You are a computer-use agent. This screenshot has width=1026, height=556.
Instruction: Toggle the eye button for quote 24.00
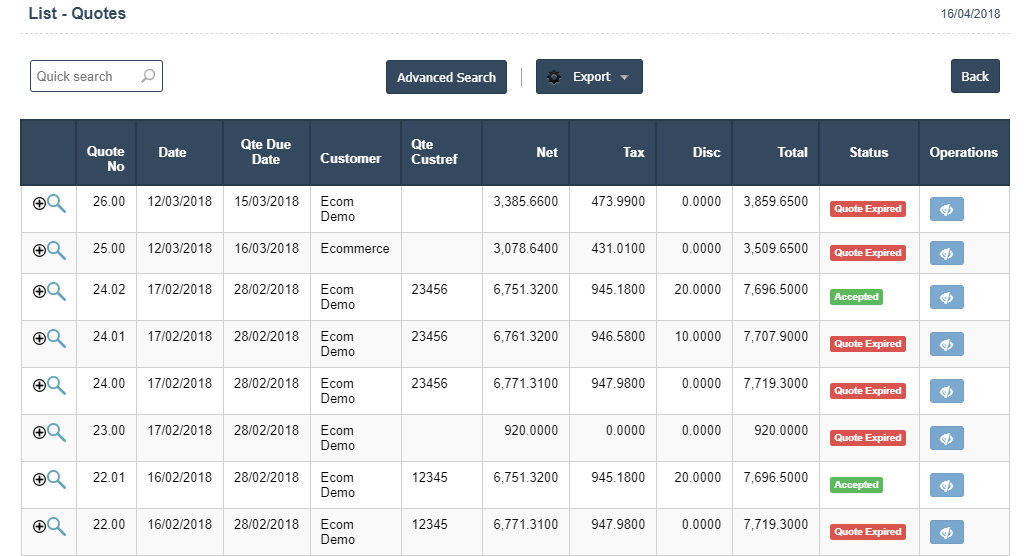(x=946, y=391)
